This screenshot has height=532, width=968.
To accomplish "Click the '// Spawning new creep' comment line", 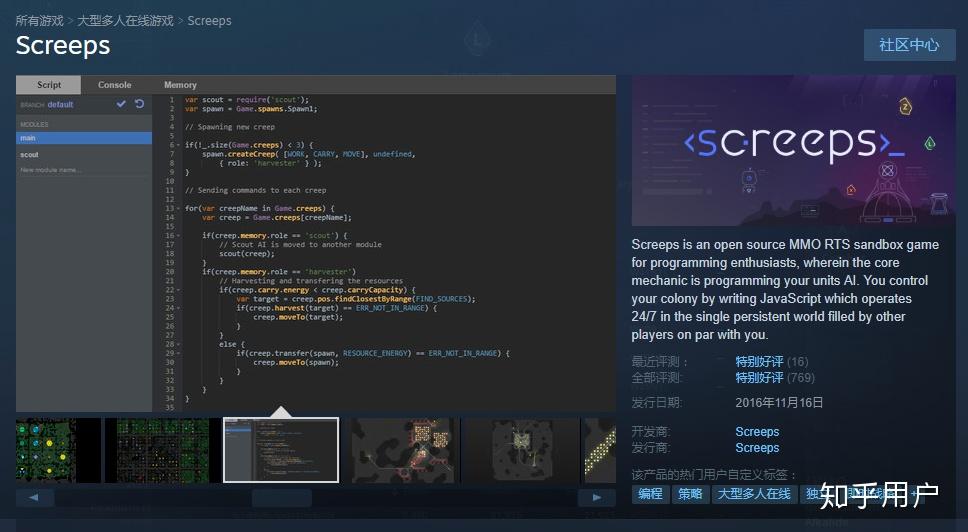I will click(230, 127).
